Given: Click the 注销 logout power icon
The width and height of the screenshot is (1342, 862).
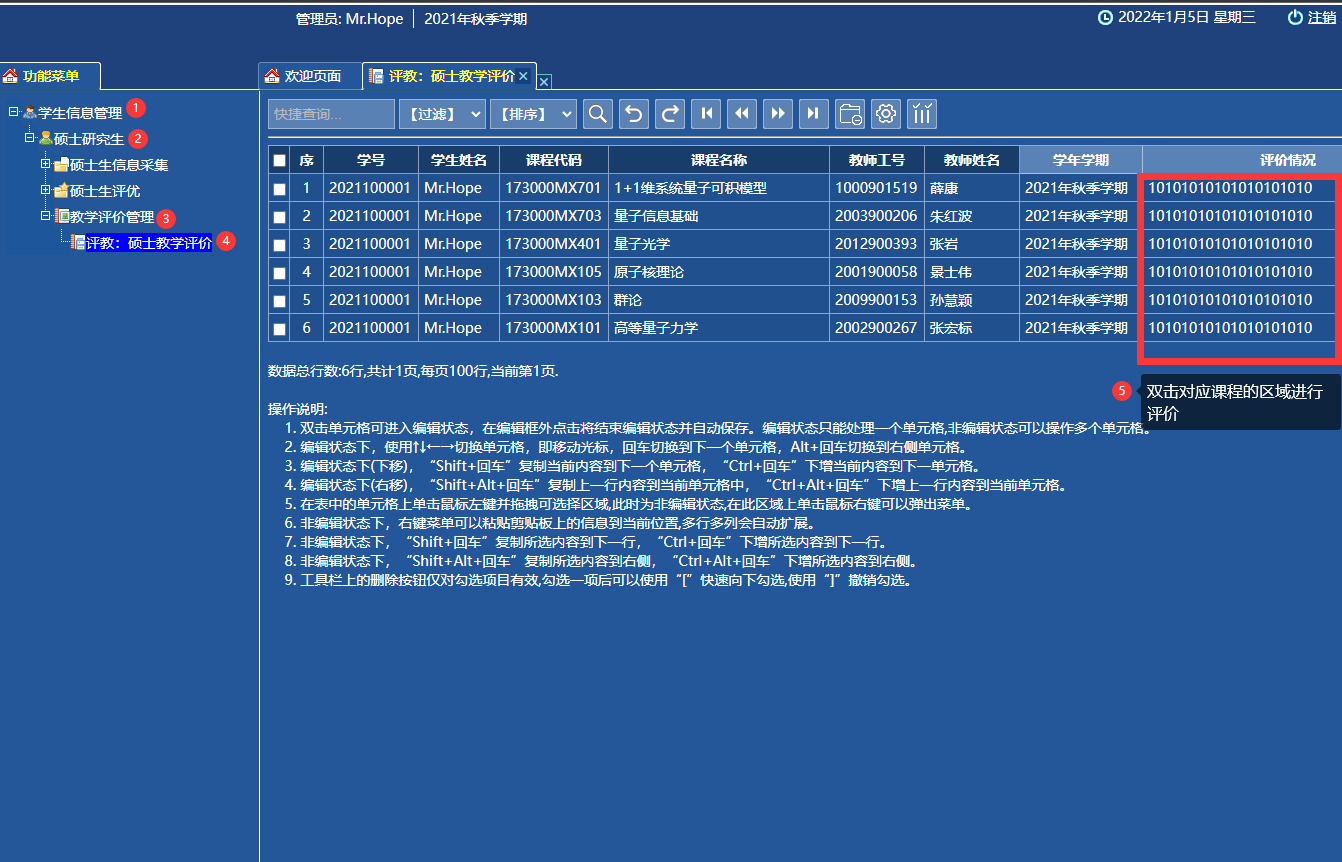Looking at the screenshot, I should point(1295,17).
